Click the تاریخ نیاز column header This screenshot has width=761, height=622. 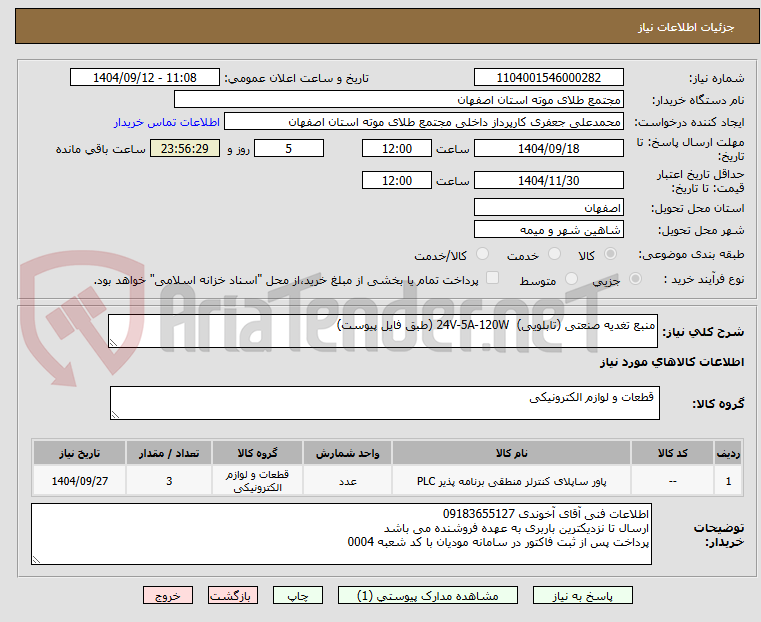80,453
